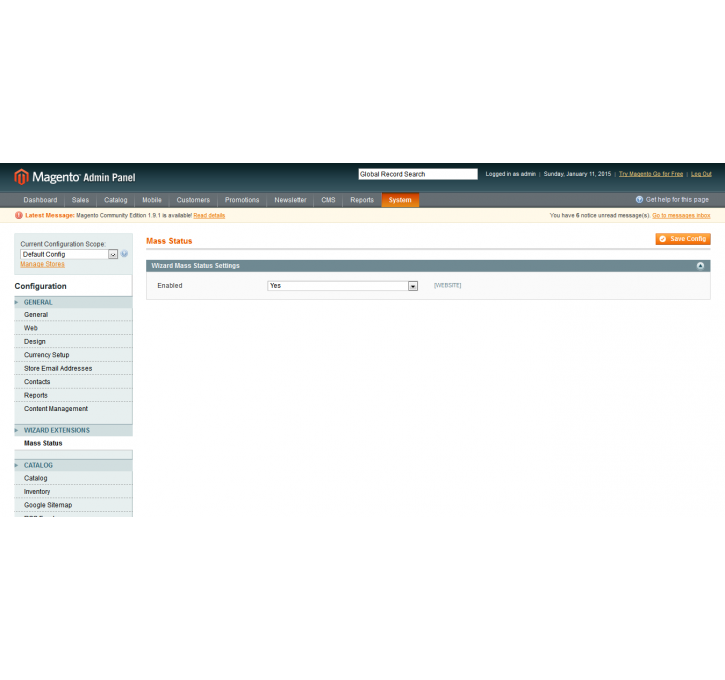This screenshot has height=680, width=725.
Task: Click the help question icon beside scope selector
Action: 124,254
